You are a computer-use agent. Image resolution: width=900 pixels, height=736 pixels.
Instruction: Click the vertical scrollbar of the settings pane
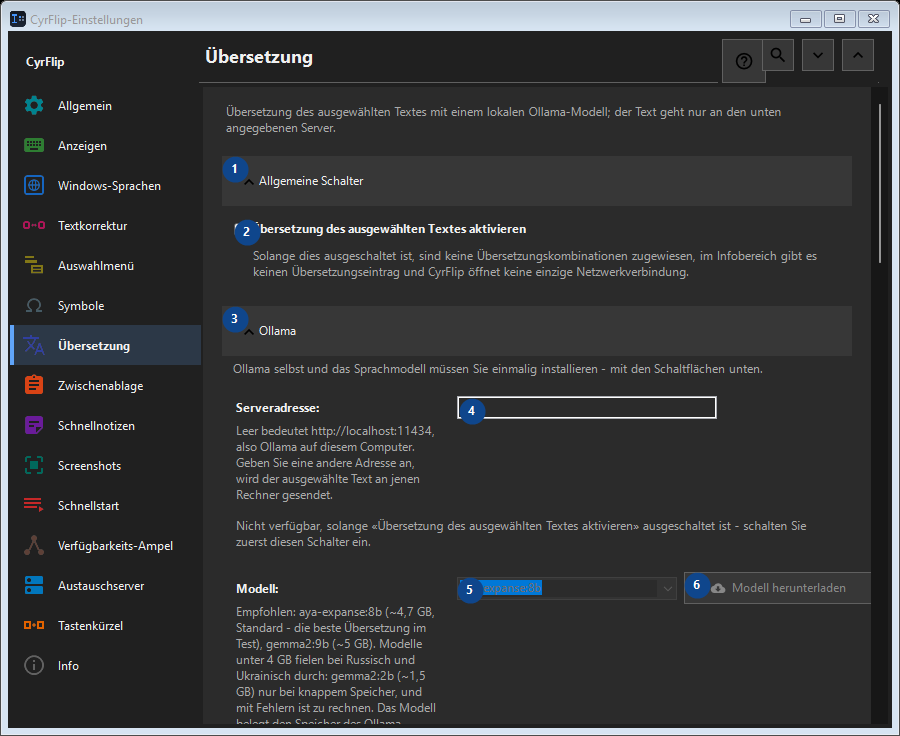880,184
